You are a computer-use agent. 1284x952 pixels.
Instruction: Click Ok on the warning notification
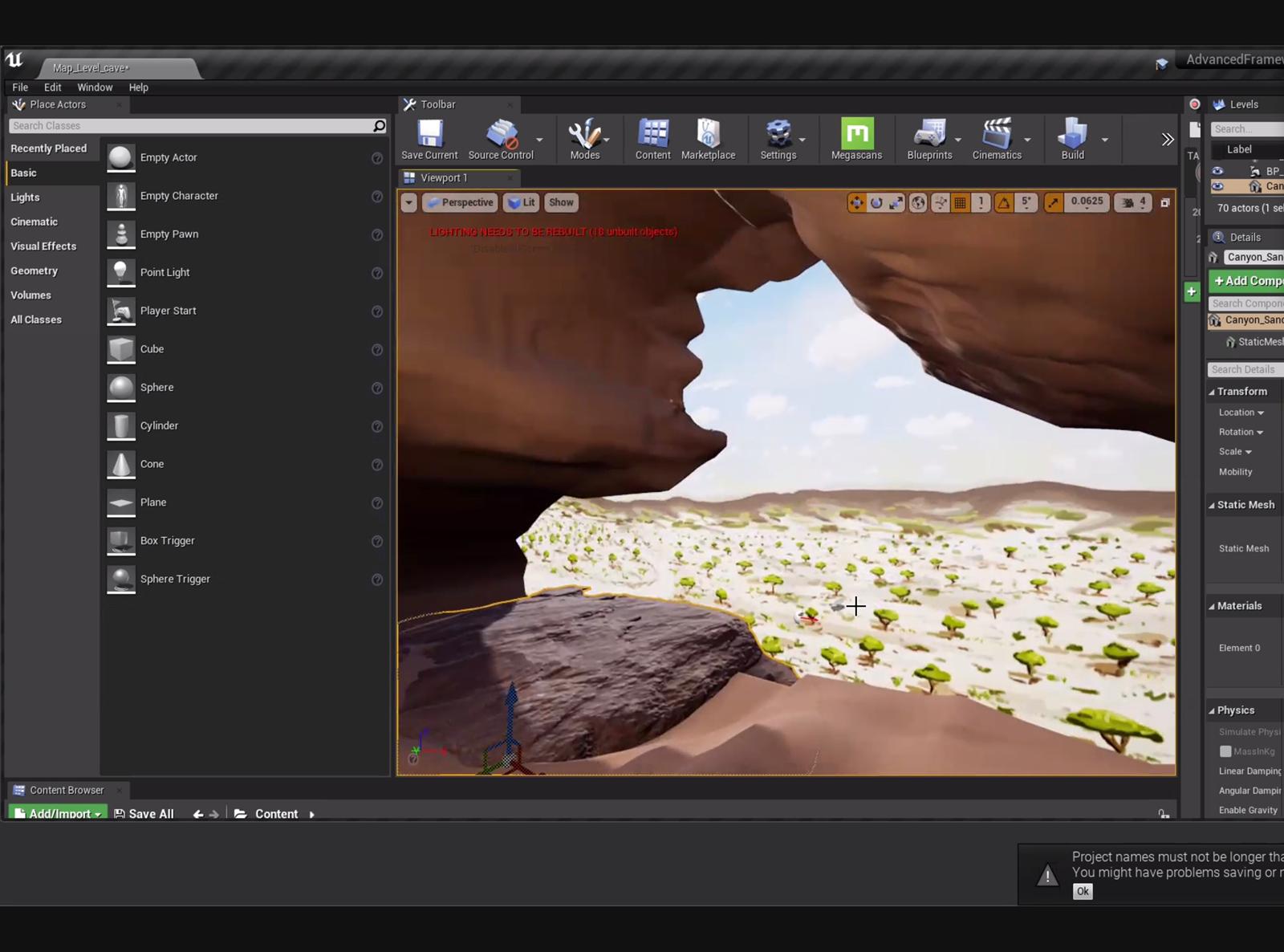[1083, 891]
